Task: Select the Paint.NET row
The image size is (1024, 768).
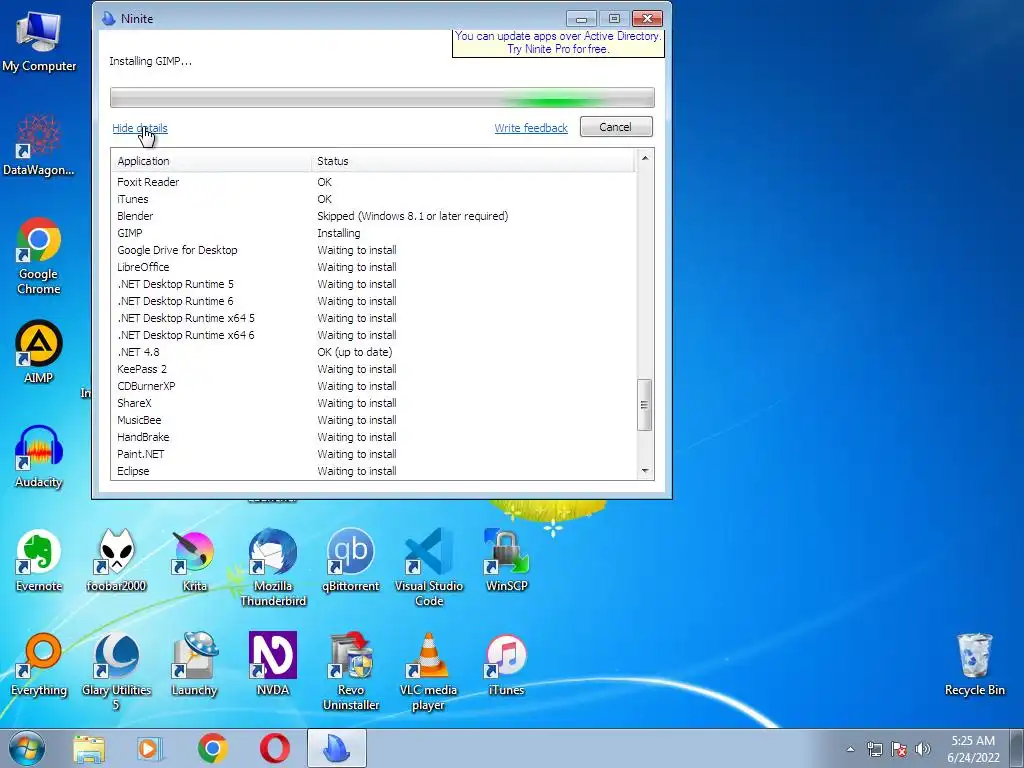Action: 374,454
